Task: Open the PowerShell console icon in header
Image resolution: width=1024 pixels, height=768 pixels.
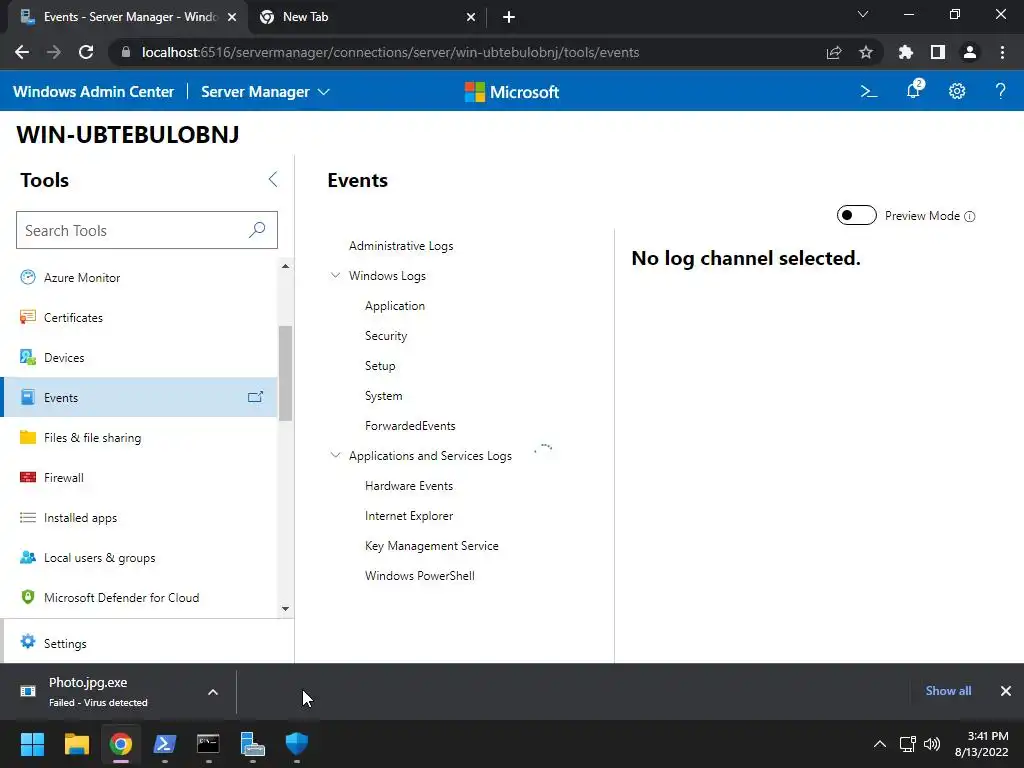Action: coord(869,91)
